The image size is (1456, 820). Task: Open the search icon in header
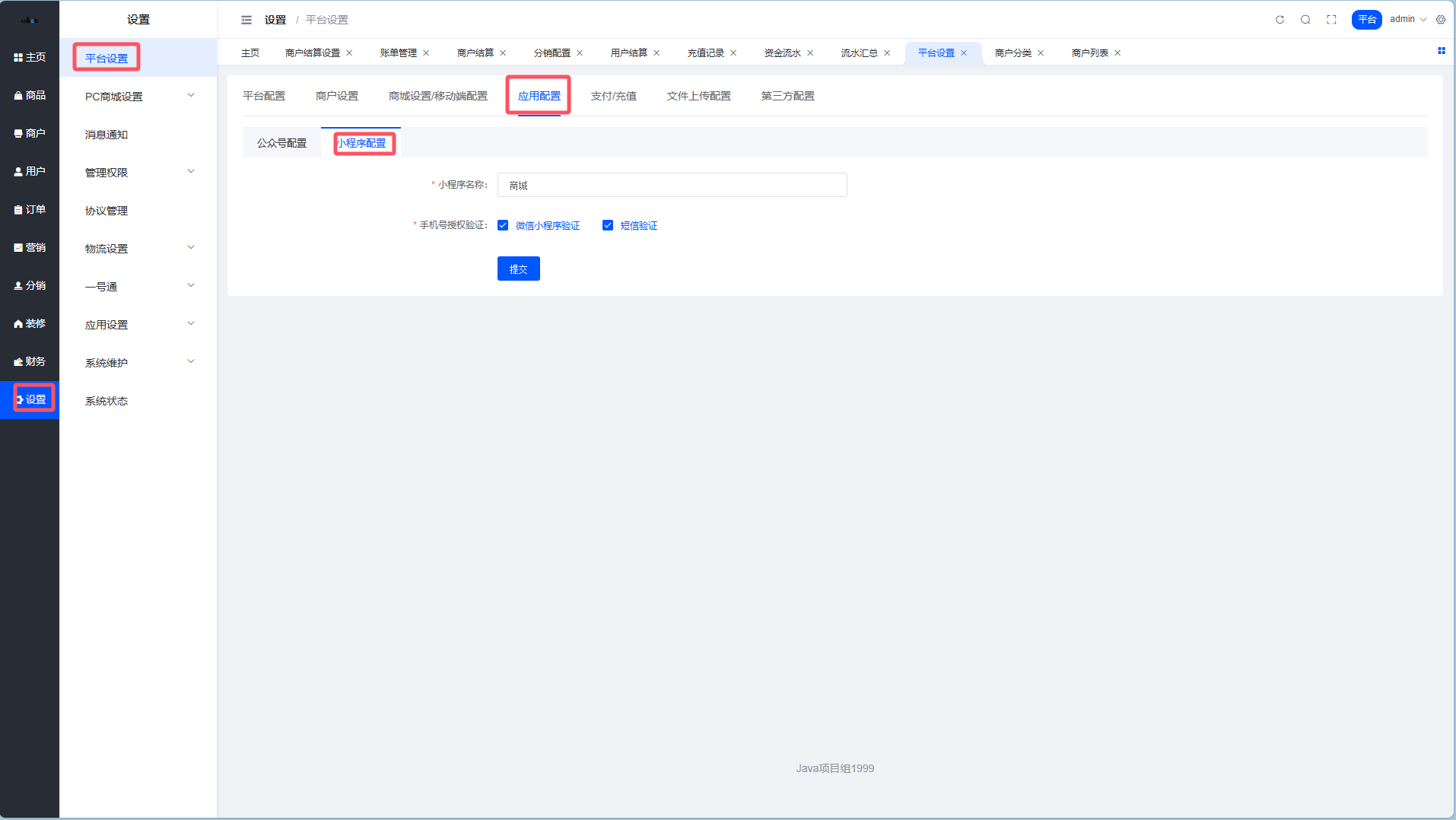point(1305,20)
